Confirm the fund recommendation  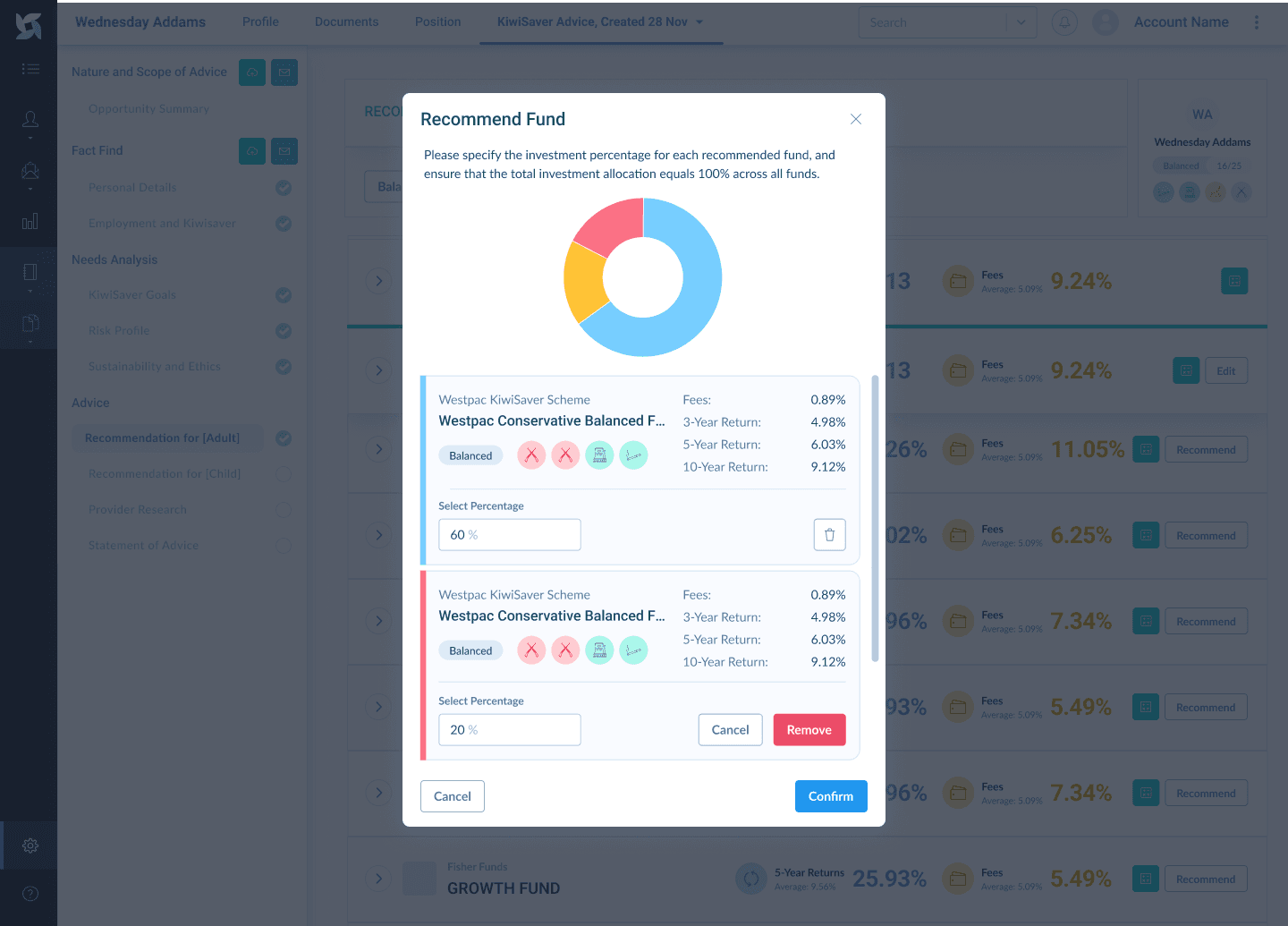click(x=831, y=796)
